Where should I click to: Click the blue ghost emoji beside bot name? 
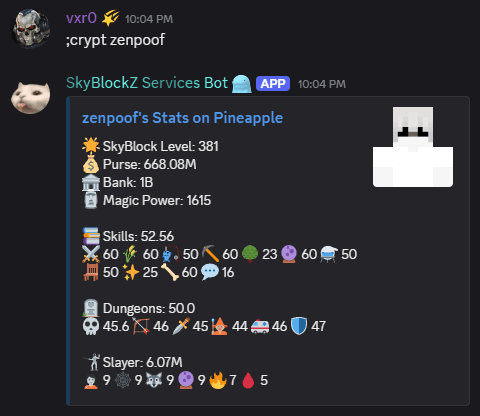(x=242, y=84)
